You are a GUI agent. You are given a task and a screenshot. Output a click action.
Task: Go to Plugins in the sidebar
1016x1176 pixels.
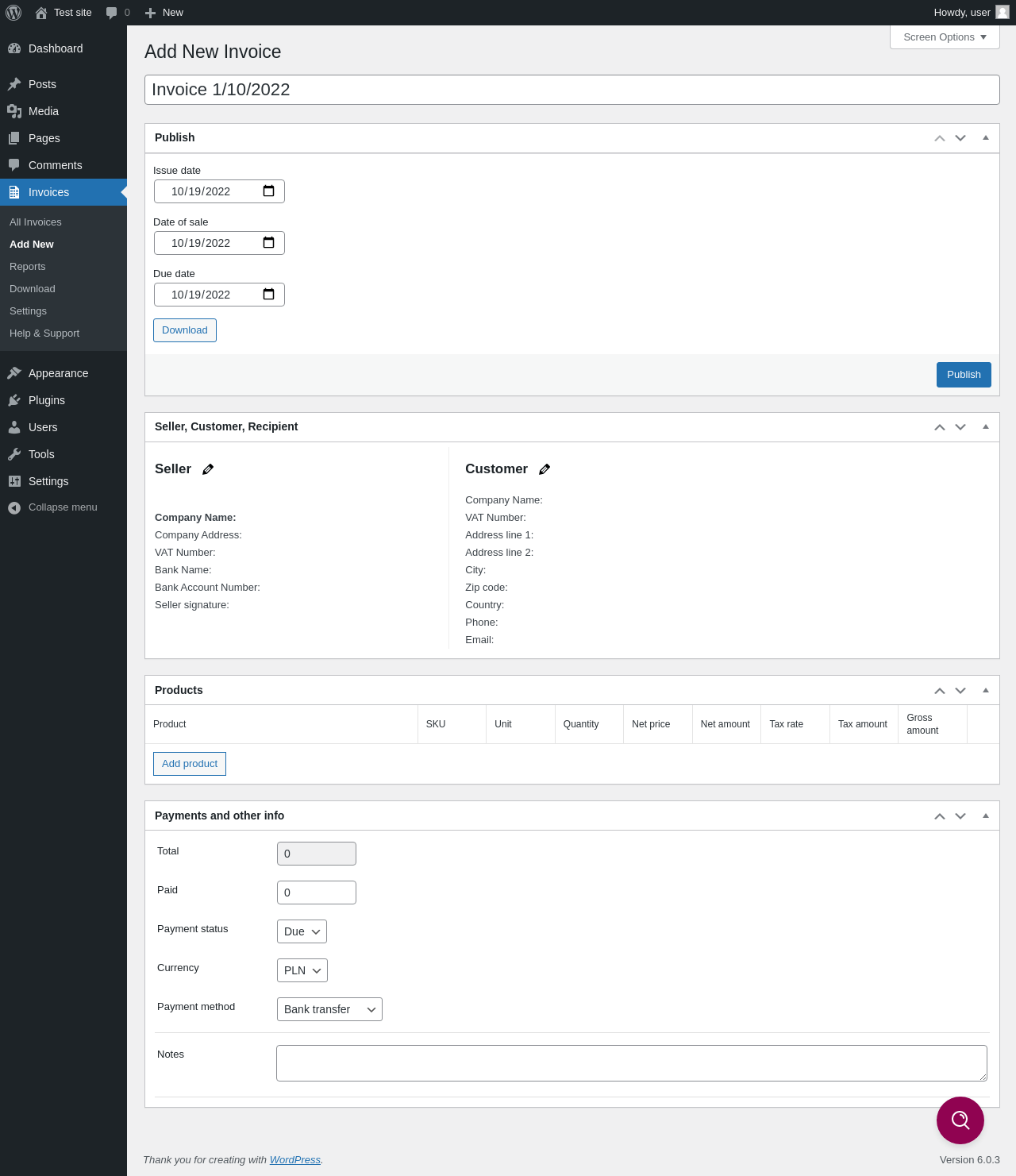pyautogui.click(x=46, y=400)
